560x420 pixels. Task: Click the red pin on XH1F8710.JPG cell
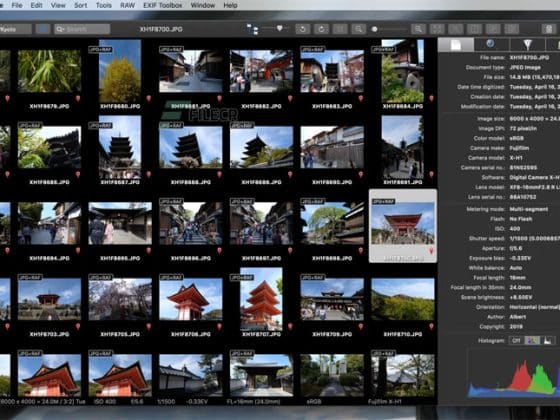tap(431, 326)
